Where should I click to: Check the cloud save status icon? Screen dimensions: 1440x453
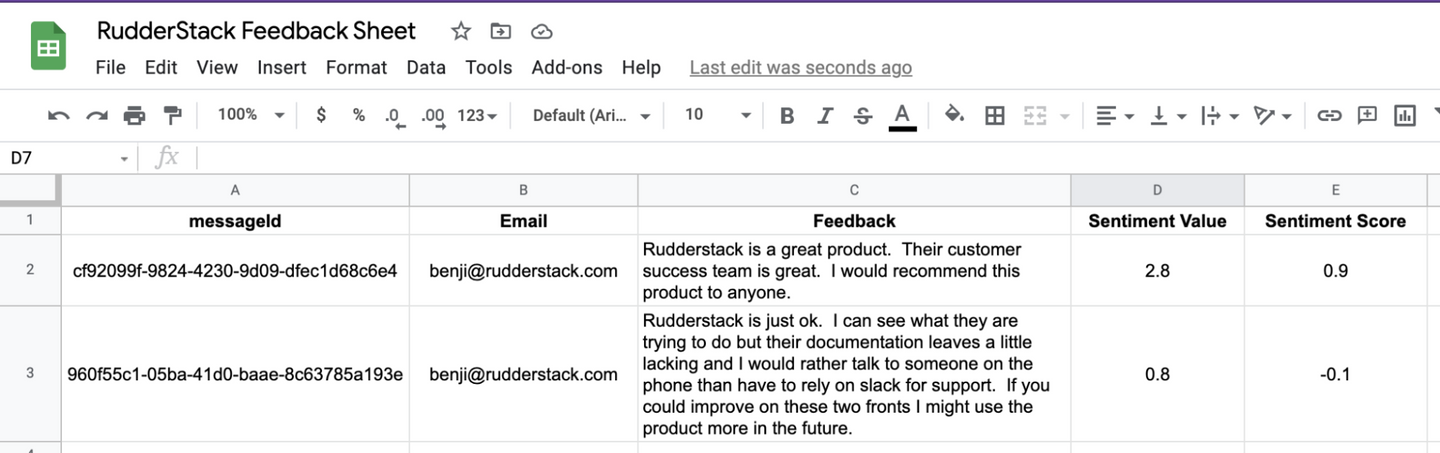[x=541, y=32]
